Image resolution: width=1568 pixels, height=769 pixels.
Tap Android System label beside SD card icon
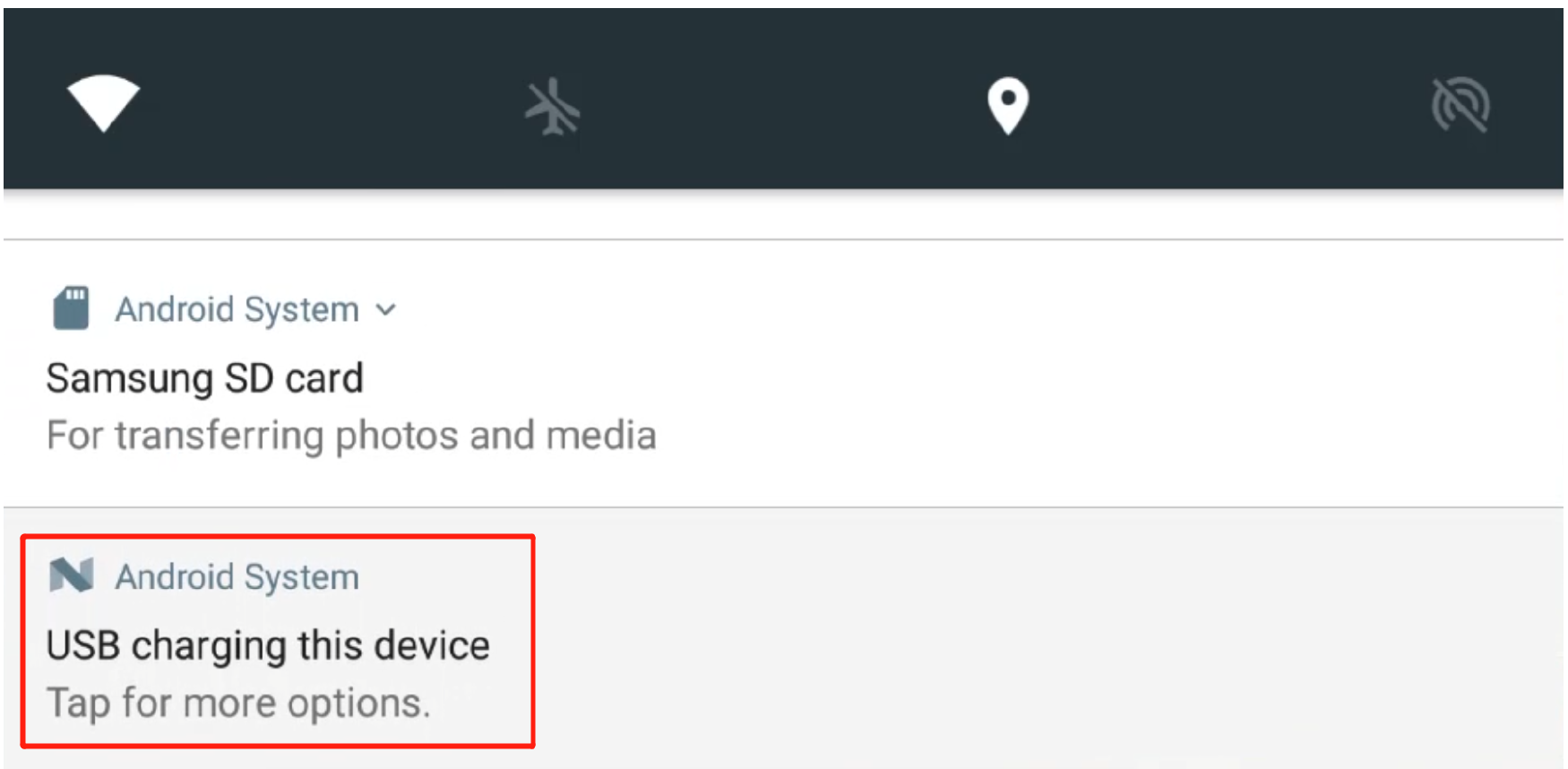(x=237, y=310)
